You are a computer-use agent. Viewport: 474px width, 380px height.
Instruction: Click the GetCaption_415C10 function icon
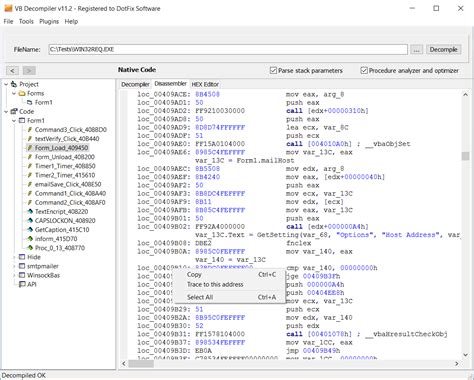click(x=30, y=230)
